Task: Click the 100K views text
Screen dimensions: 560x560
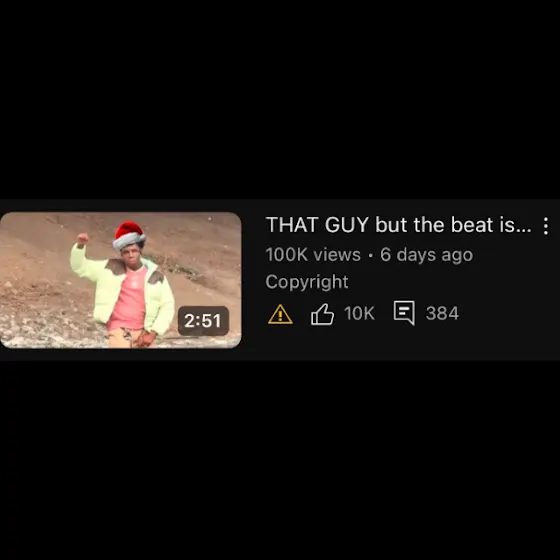Action: click(x=313, y=255)
